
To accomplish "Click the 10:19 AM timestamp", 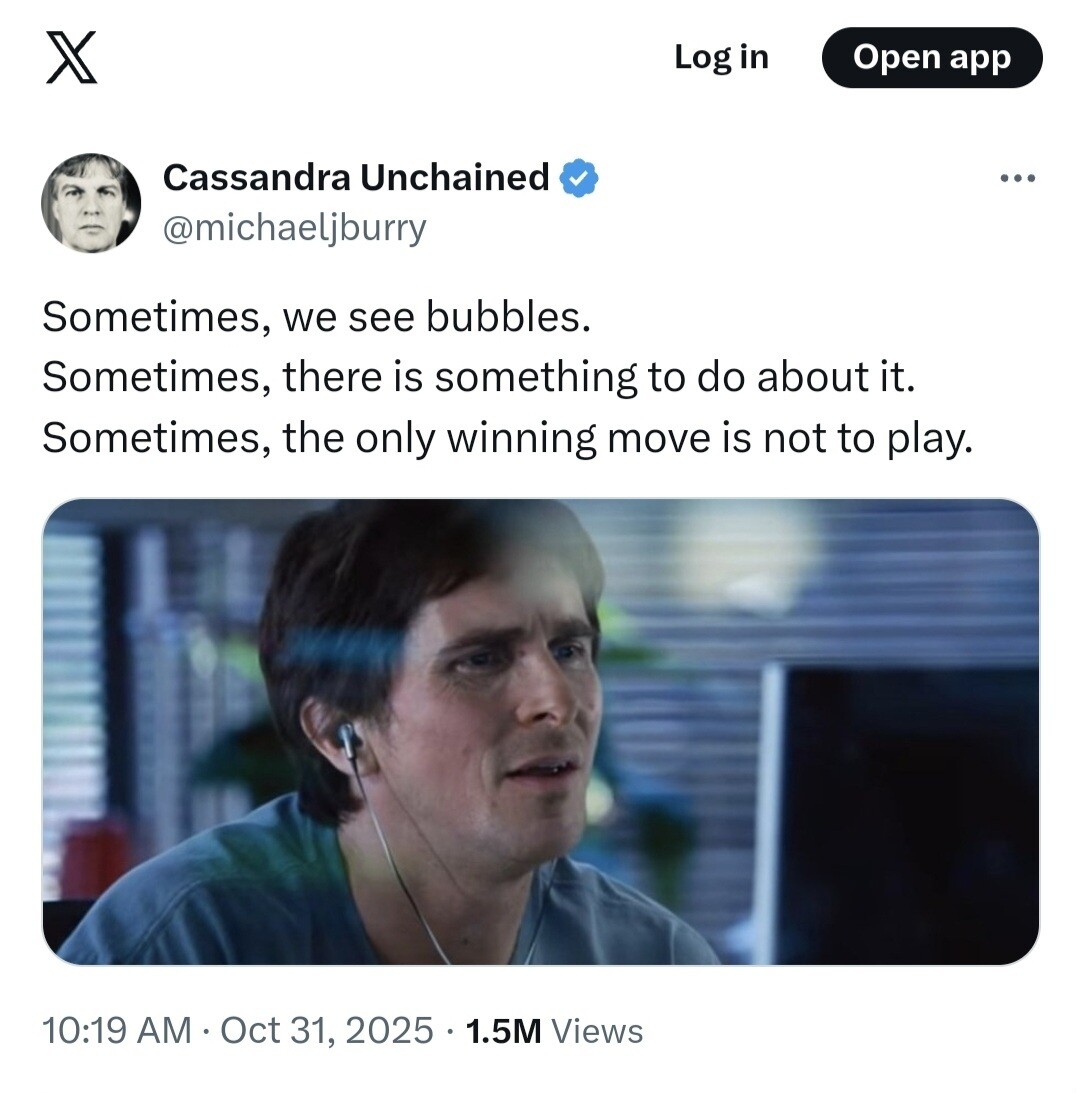I will 116,1030.
